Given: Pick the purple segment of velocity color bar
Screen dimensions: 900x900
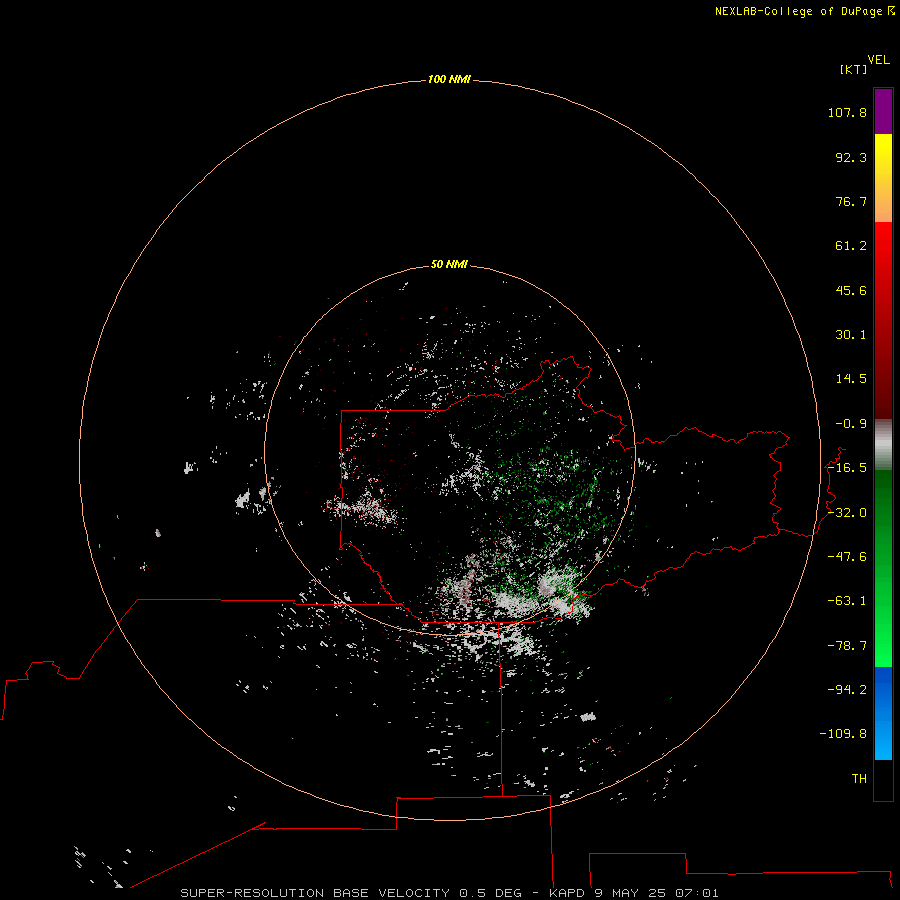Looking at the screenshot, I should 883,111.
